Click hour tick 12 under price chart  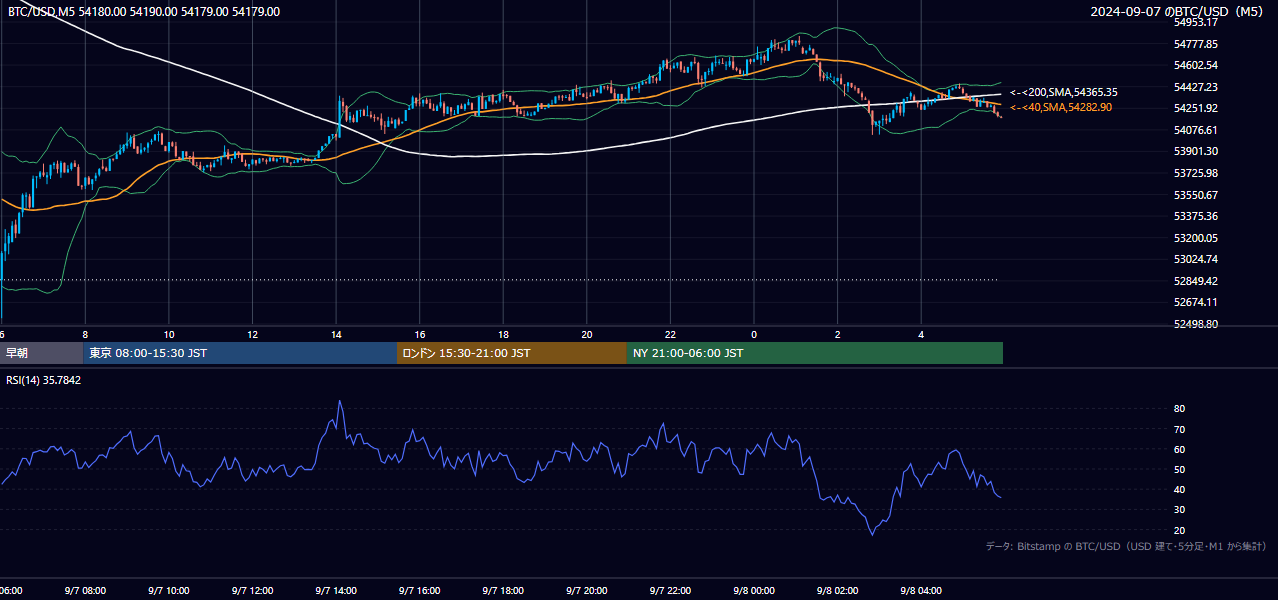point(252,334)
